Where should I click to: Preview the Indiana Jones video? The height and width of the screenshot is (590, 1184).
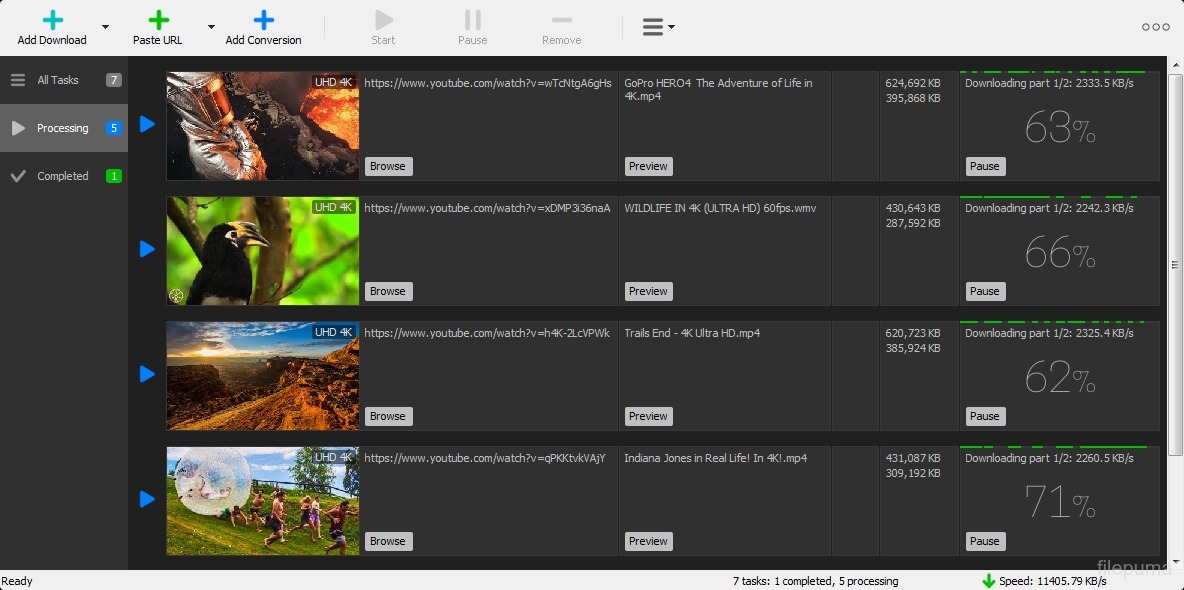(648, 541)
